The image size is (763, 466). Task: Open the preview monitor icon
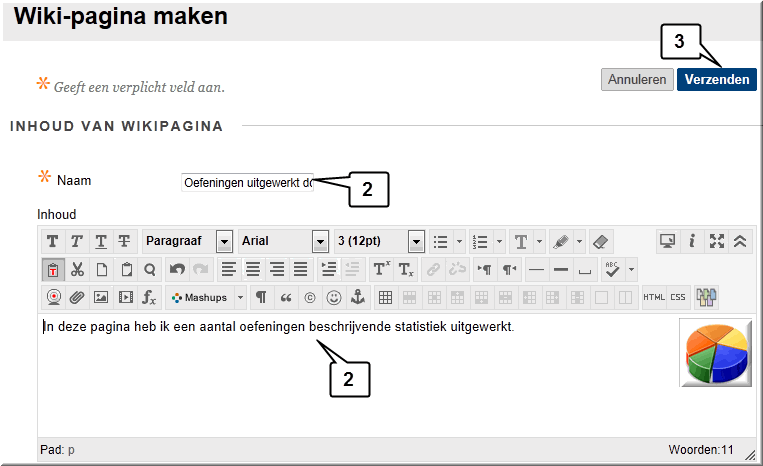click(667, 241)
